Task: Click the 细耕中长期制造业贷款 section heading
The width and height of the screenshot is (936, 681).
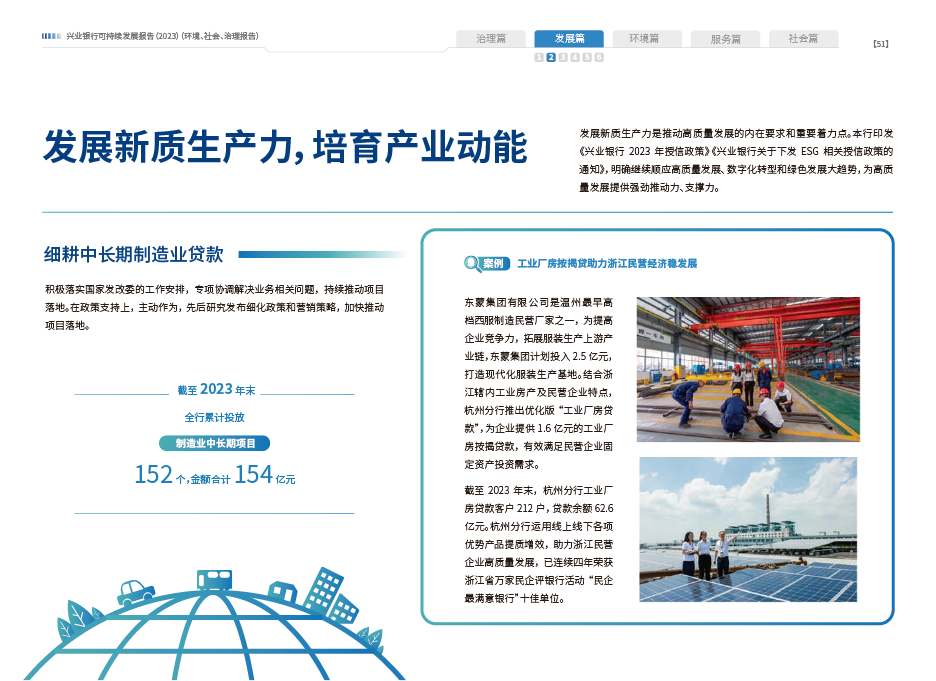Action: coord(133,254)
